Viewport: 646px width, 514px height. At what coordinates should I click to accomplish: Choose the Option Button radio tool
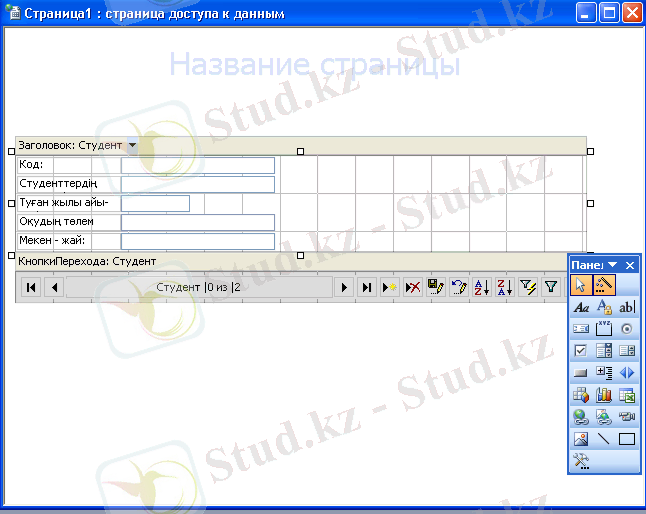point(627,329)
